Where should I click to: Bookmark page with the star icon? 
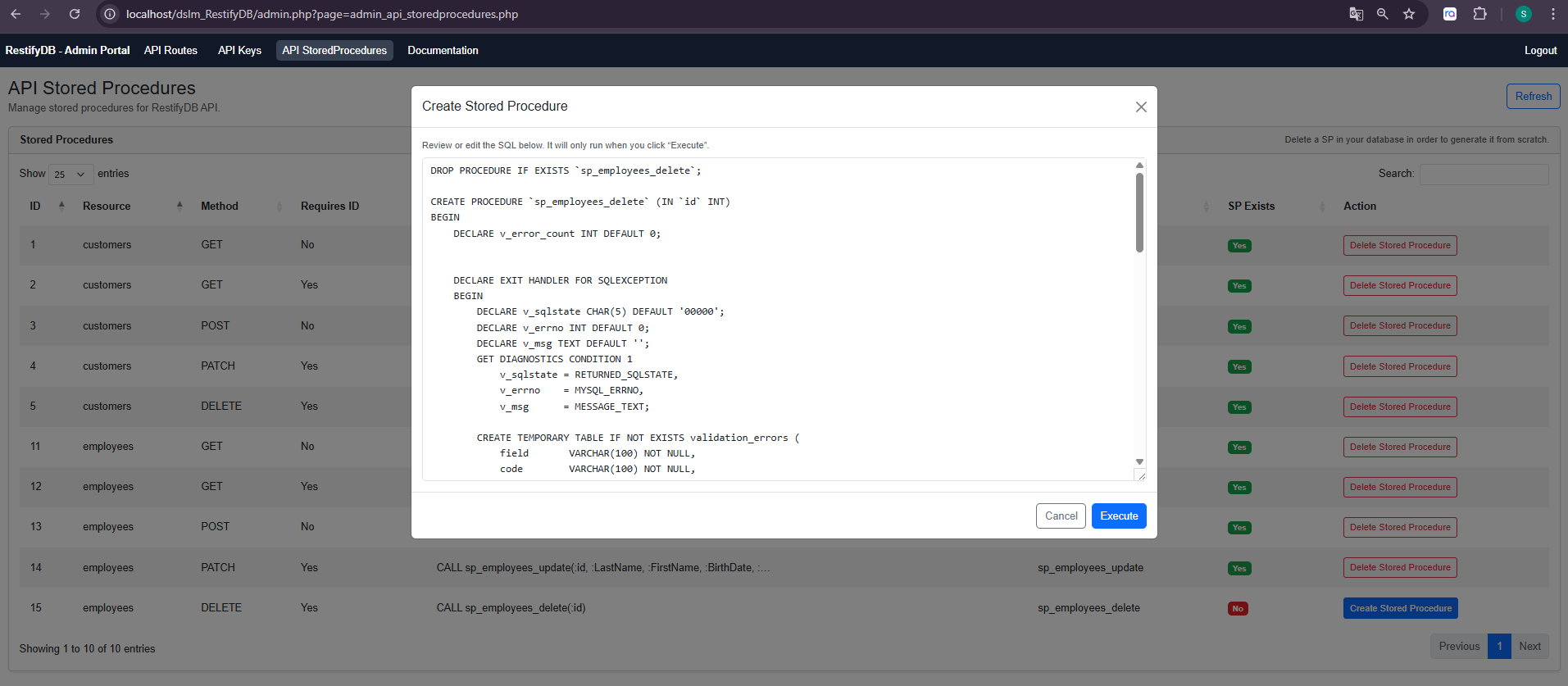1409,14
